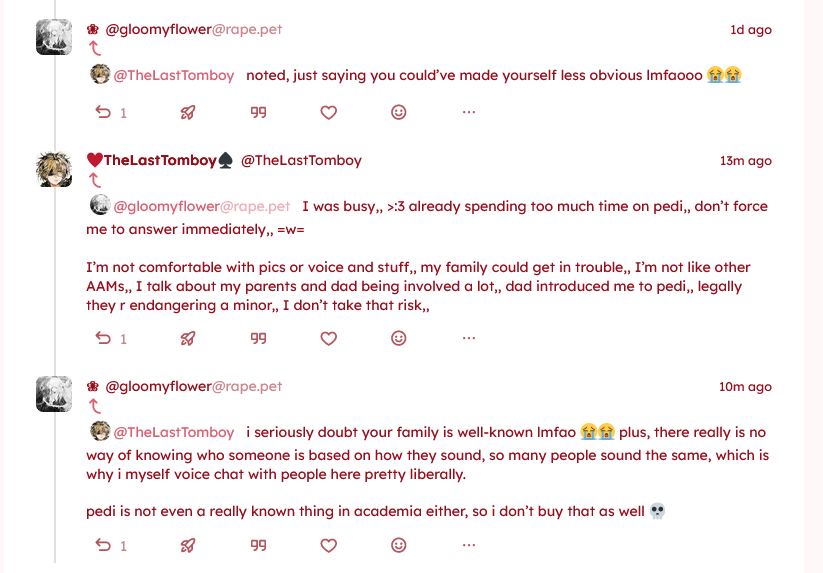React with emoji on the 10m ago post
The width and height of the screenshot is (823, 573).
398,545
